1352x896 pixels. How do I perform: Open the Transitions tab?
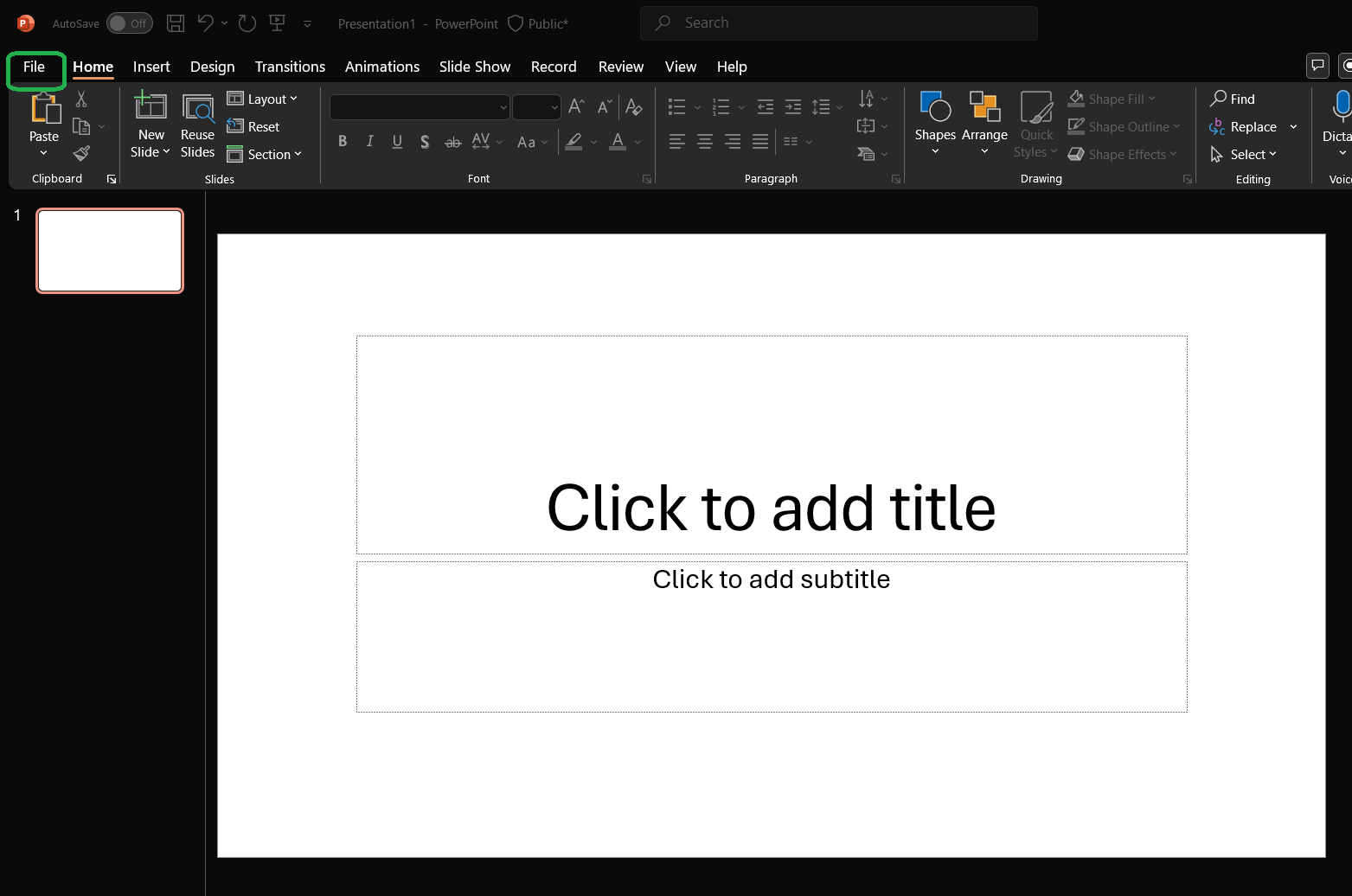290,67
